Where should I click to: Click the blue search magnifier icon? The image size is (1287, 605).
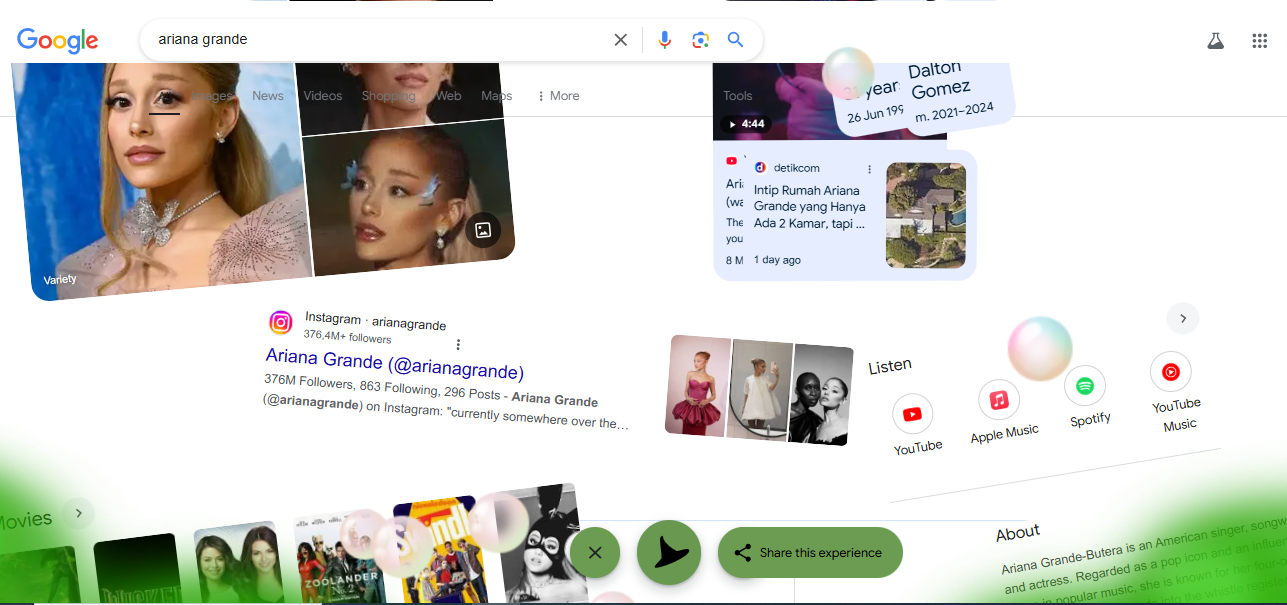(735, 40)
